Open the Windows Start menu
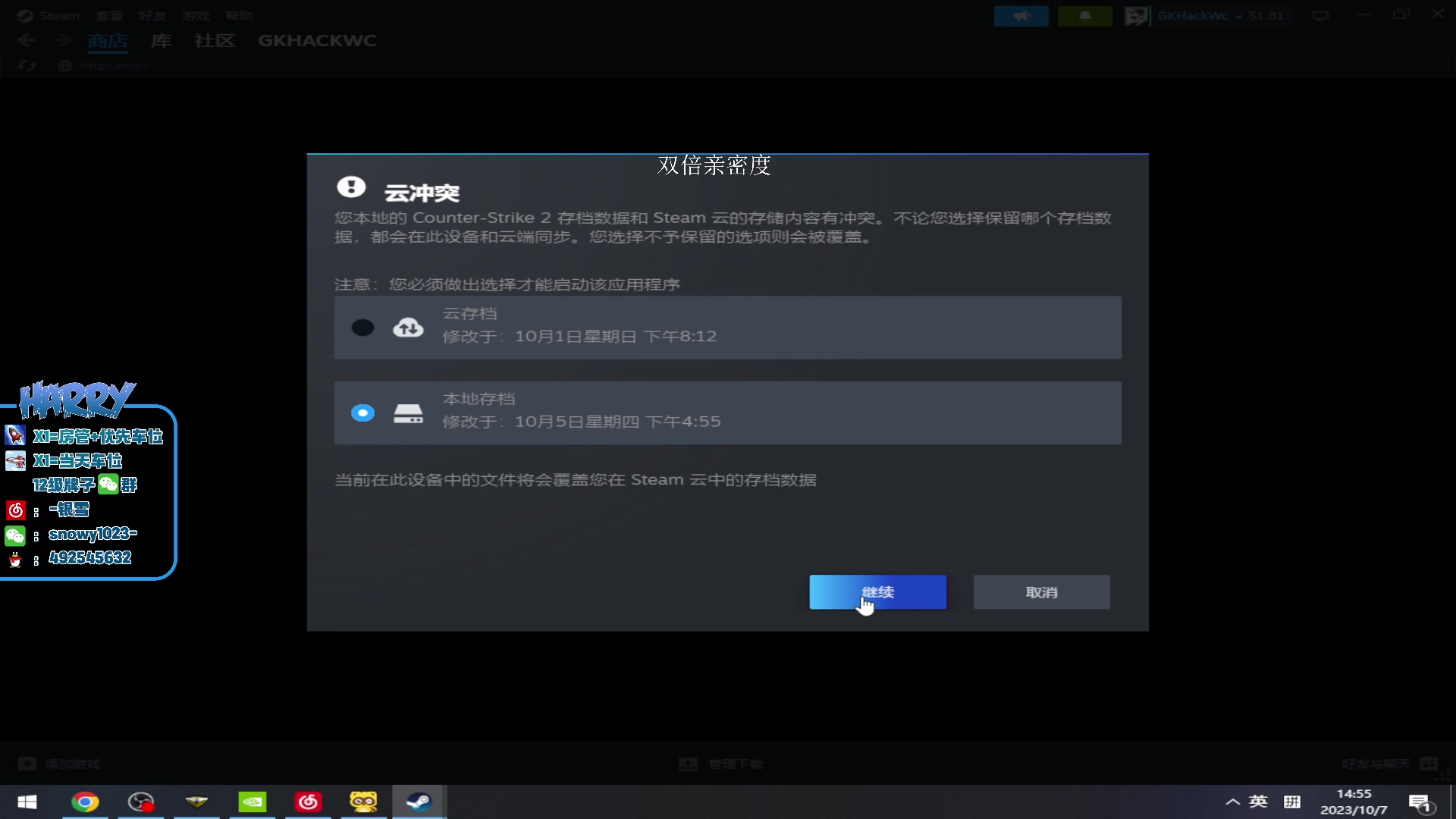 [x=27, y=802]
